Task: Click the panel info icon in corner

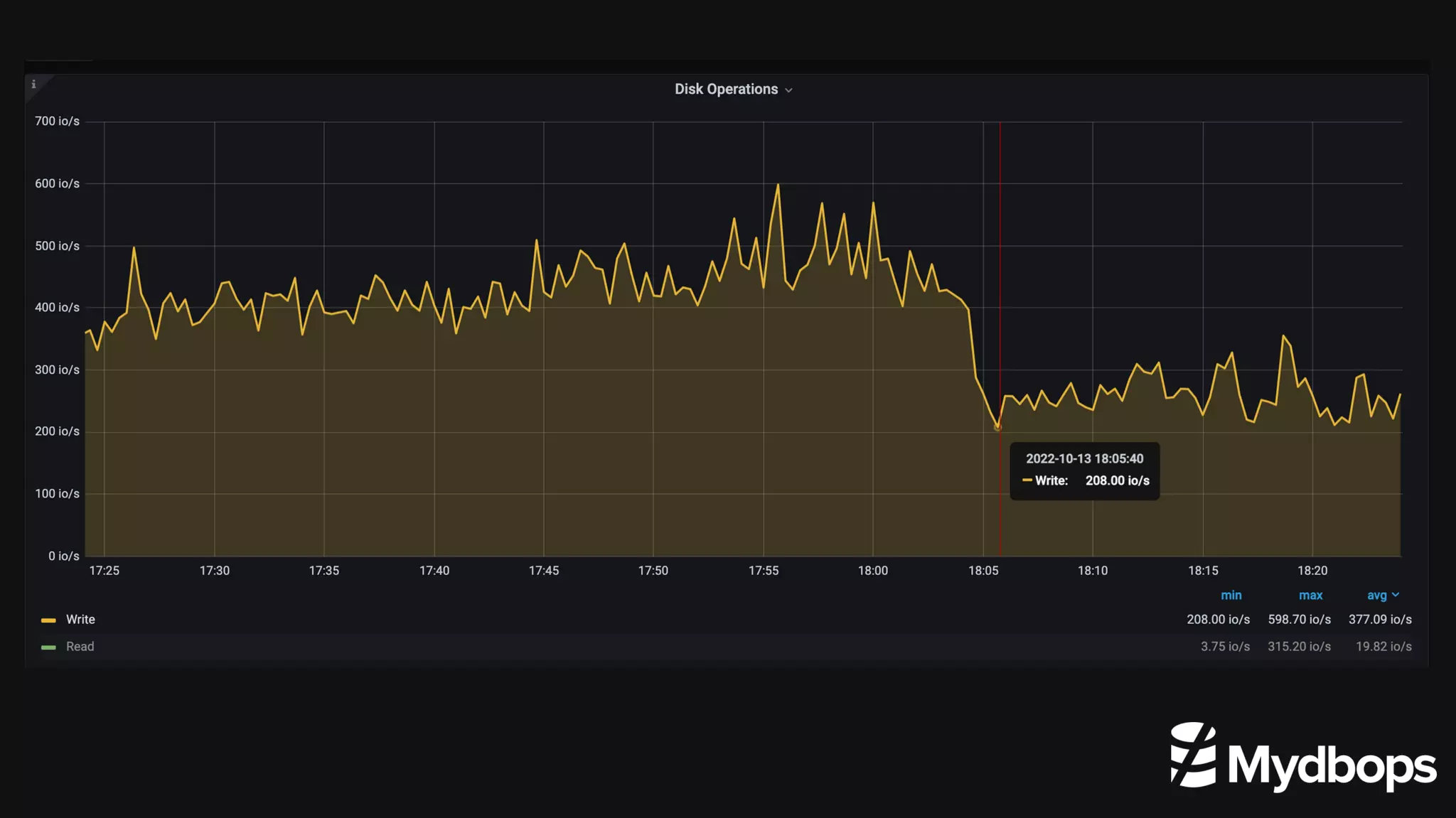Action: [33, 85]
